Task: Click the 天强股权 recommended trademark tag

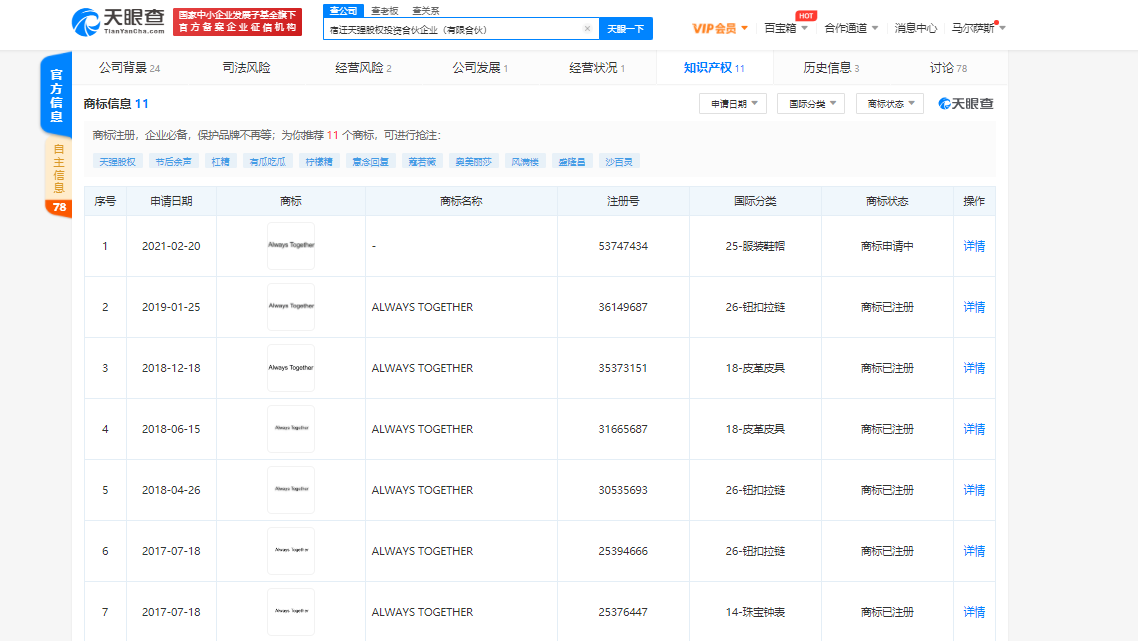Action: coord(116,161)
